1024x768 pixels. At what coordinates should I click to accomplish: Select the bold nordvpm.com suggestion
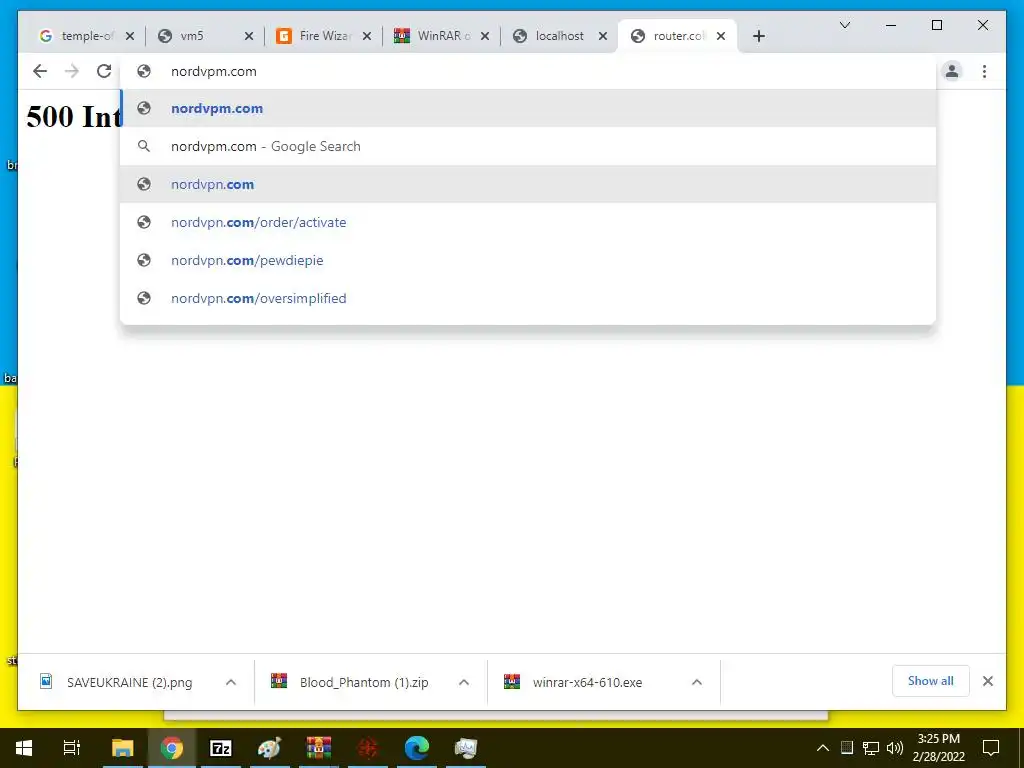(x=528, y=108)
